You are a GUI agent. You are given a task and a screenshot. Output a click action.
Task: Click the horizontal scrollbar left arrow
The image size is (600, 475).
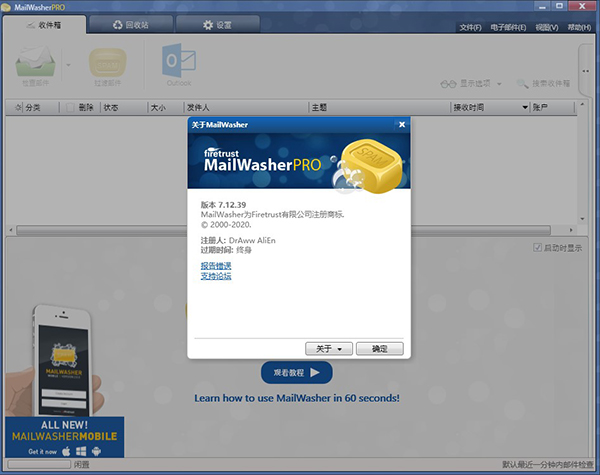coord(11,230)
